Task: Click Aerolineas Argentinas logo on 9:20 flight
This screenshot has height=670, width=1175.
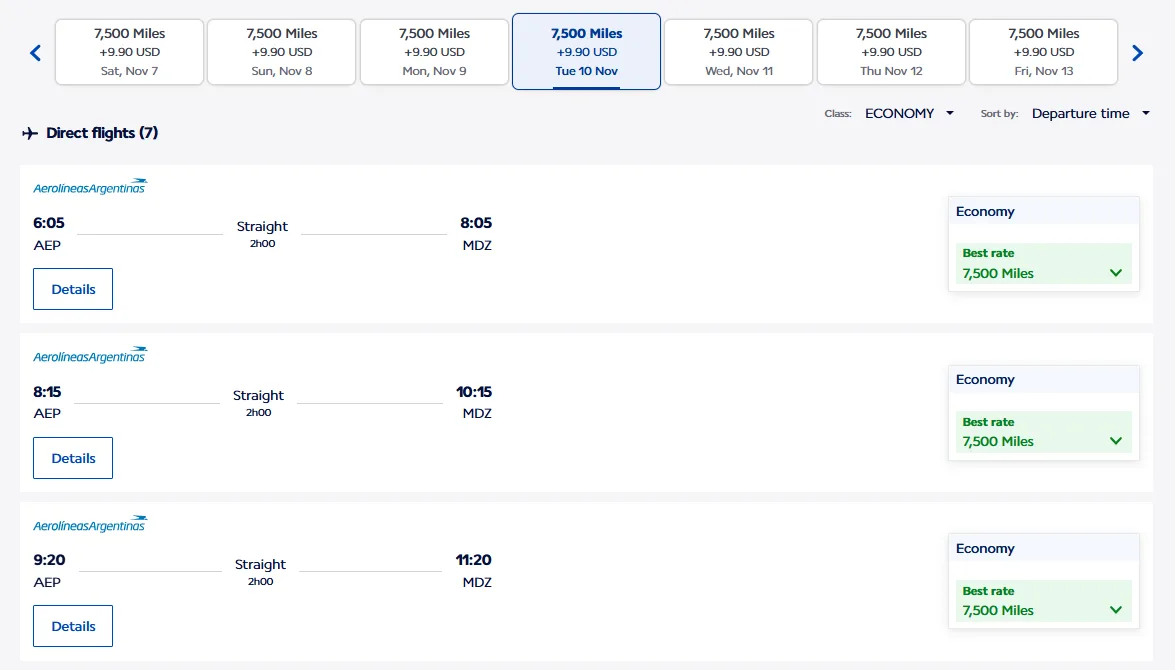Action: (90, 525)
